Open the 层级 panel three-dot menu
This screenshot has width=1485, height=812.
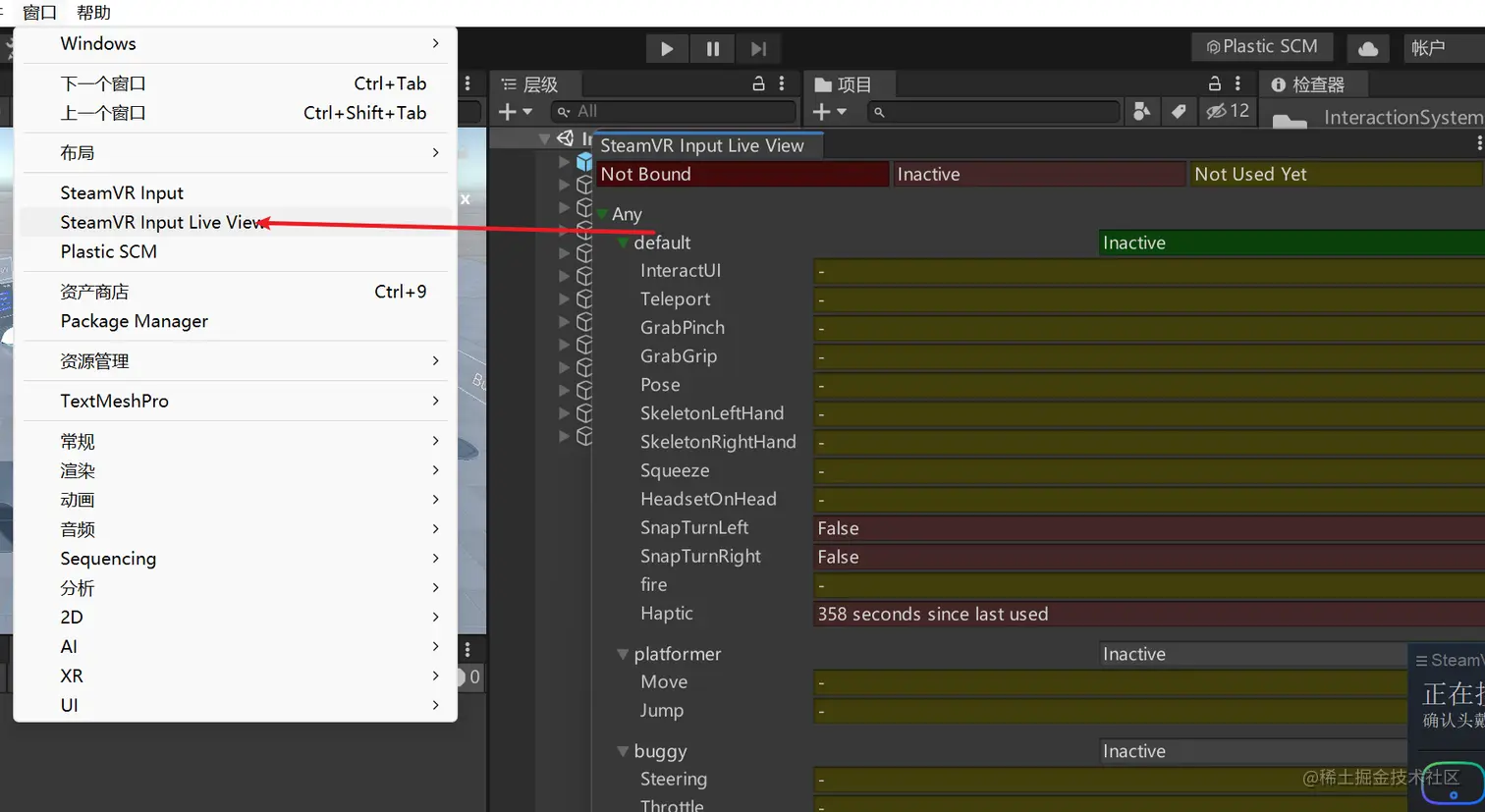[782, 84]
